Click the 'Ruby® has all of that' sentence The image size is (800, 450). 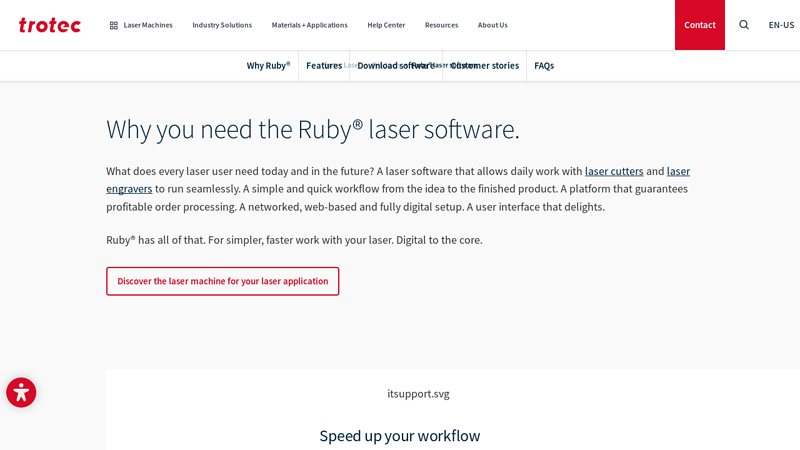click(294, 240)
